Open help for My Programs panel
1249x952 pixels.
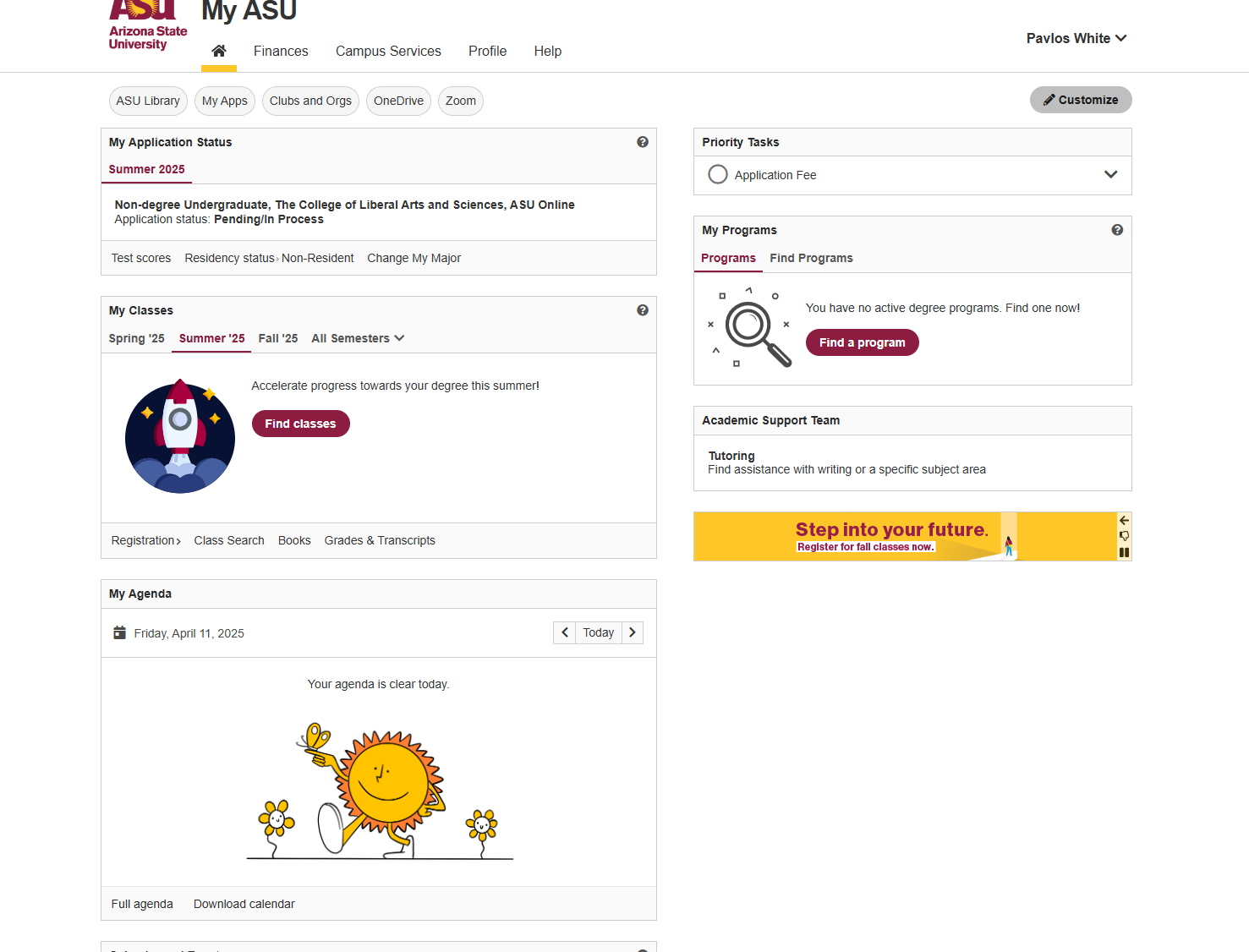coord(1117,230)
